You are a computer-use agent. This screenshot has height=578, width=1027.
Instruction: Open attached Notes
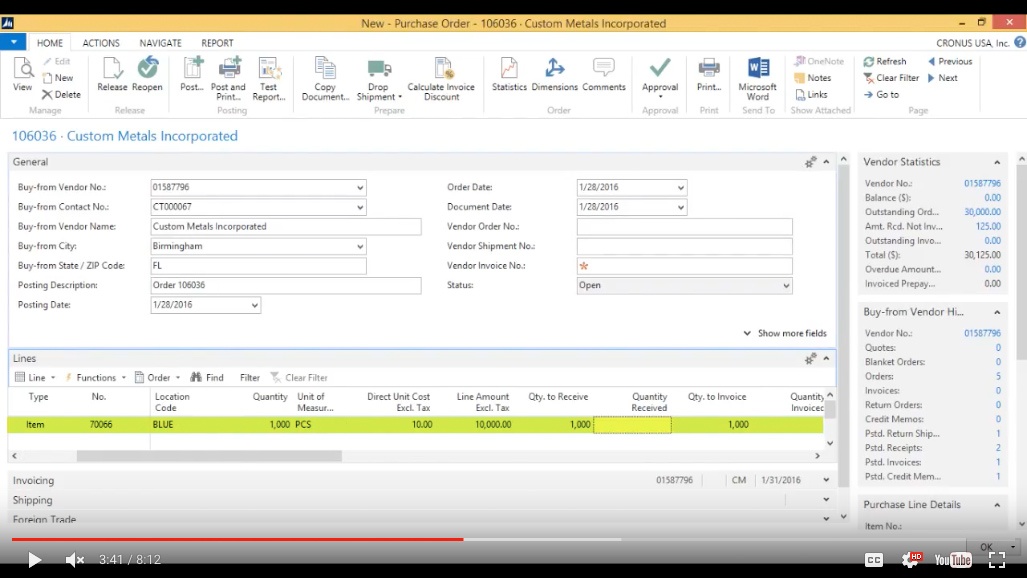(813, 77)
